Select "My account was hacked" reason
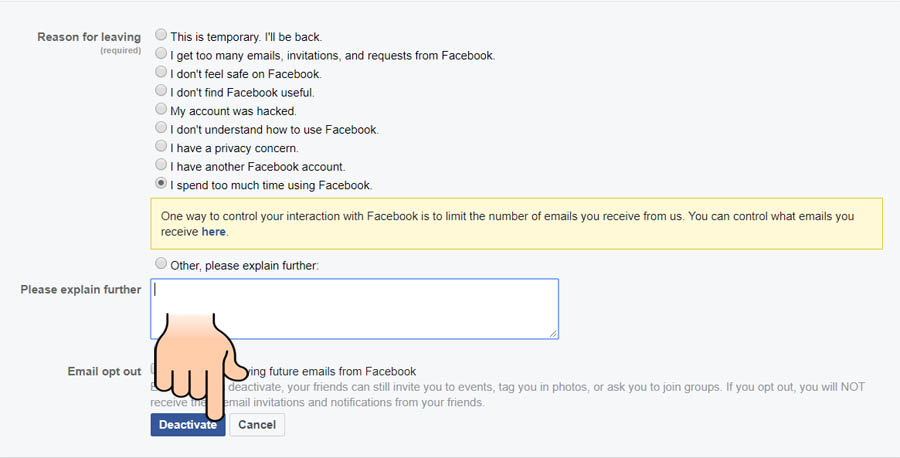 [161, 109]
